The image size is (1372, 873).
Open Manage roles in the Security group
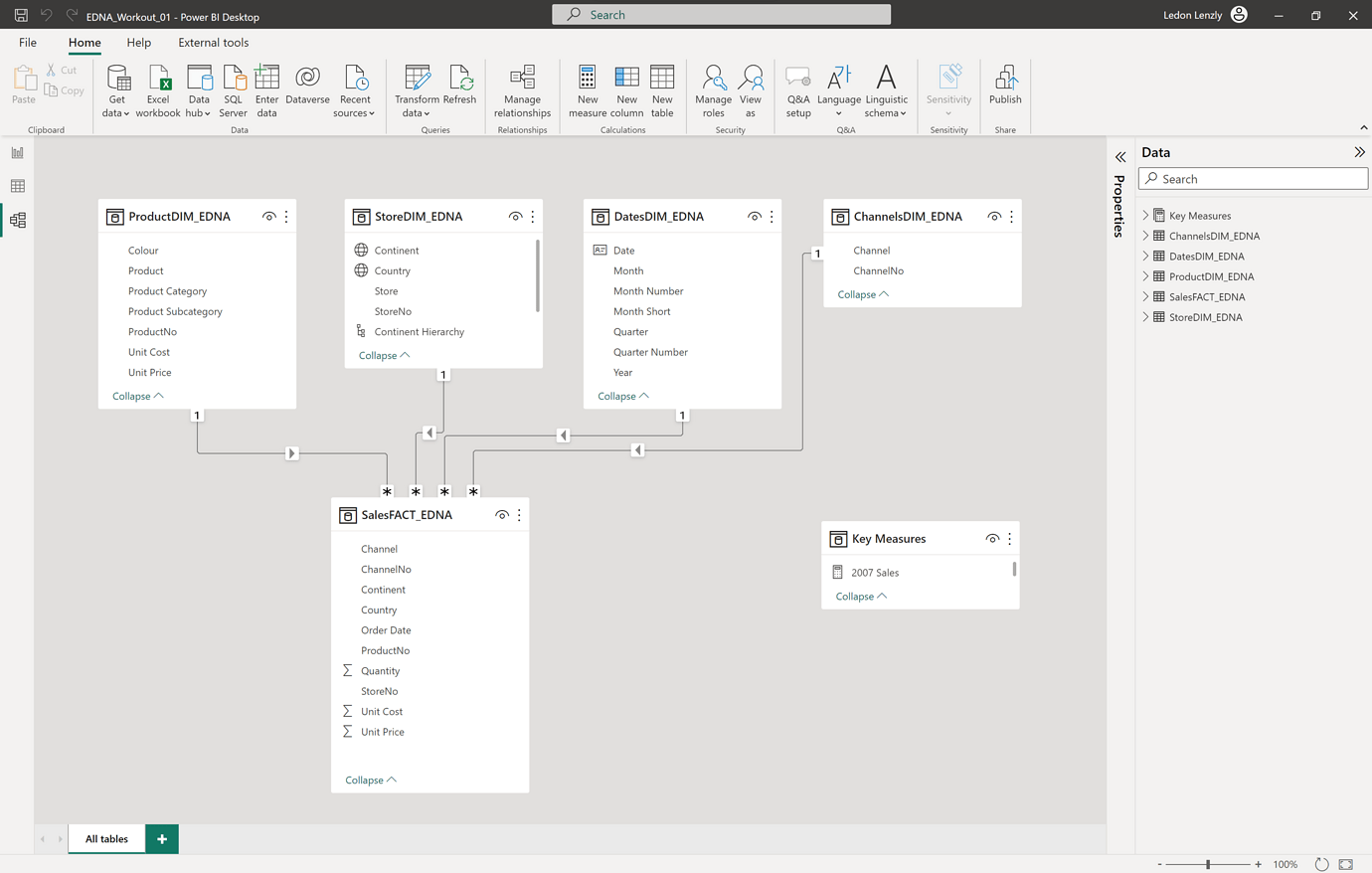coord(713,89)
